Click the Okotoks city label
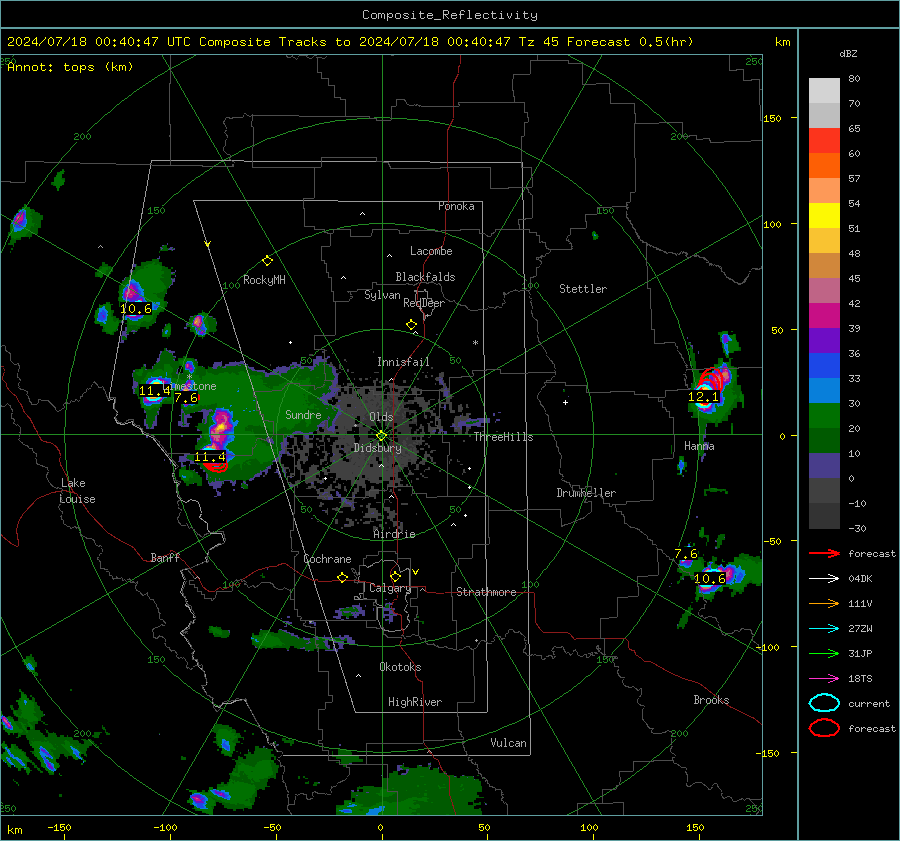 400,667
